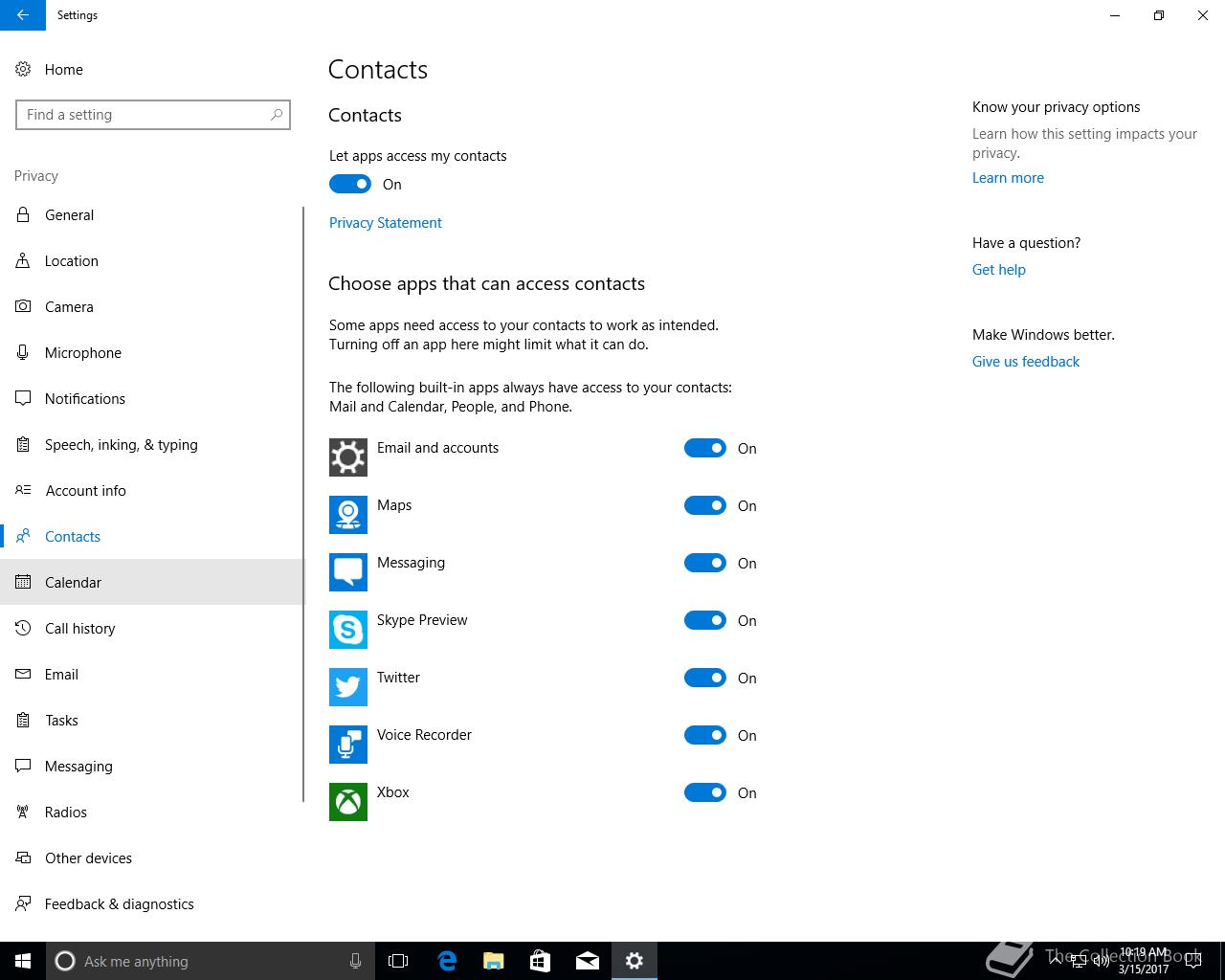Click the Messaging app icon in list
Viewport: 1225px width, 980px height.
[347, 572]
